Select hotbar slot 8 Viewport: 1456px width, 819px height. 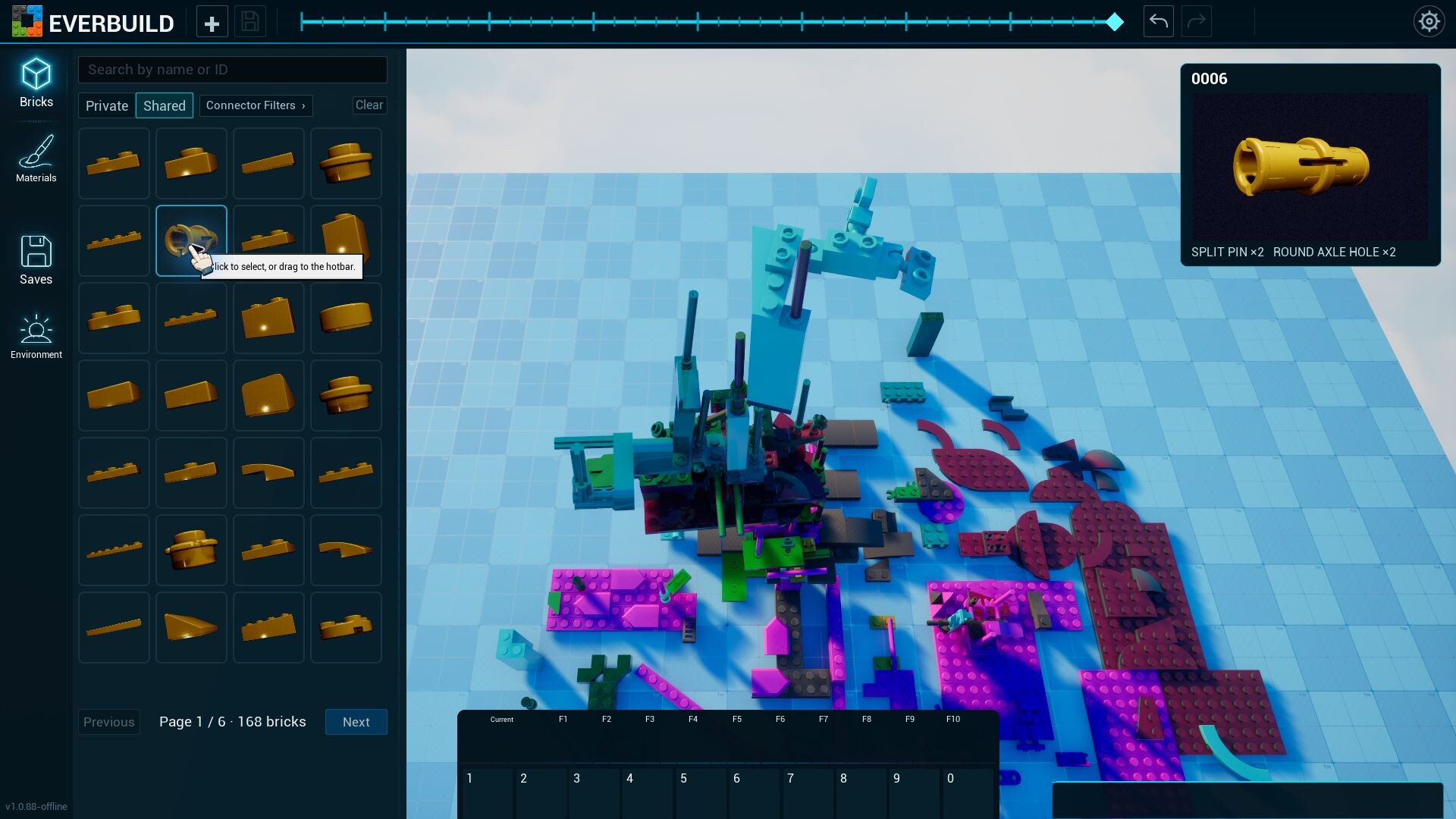point(861,792)
